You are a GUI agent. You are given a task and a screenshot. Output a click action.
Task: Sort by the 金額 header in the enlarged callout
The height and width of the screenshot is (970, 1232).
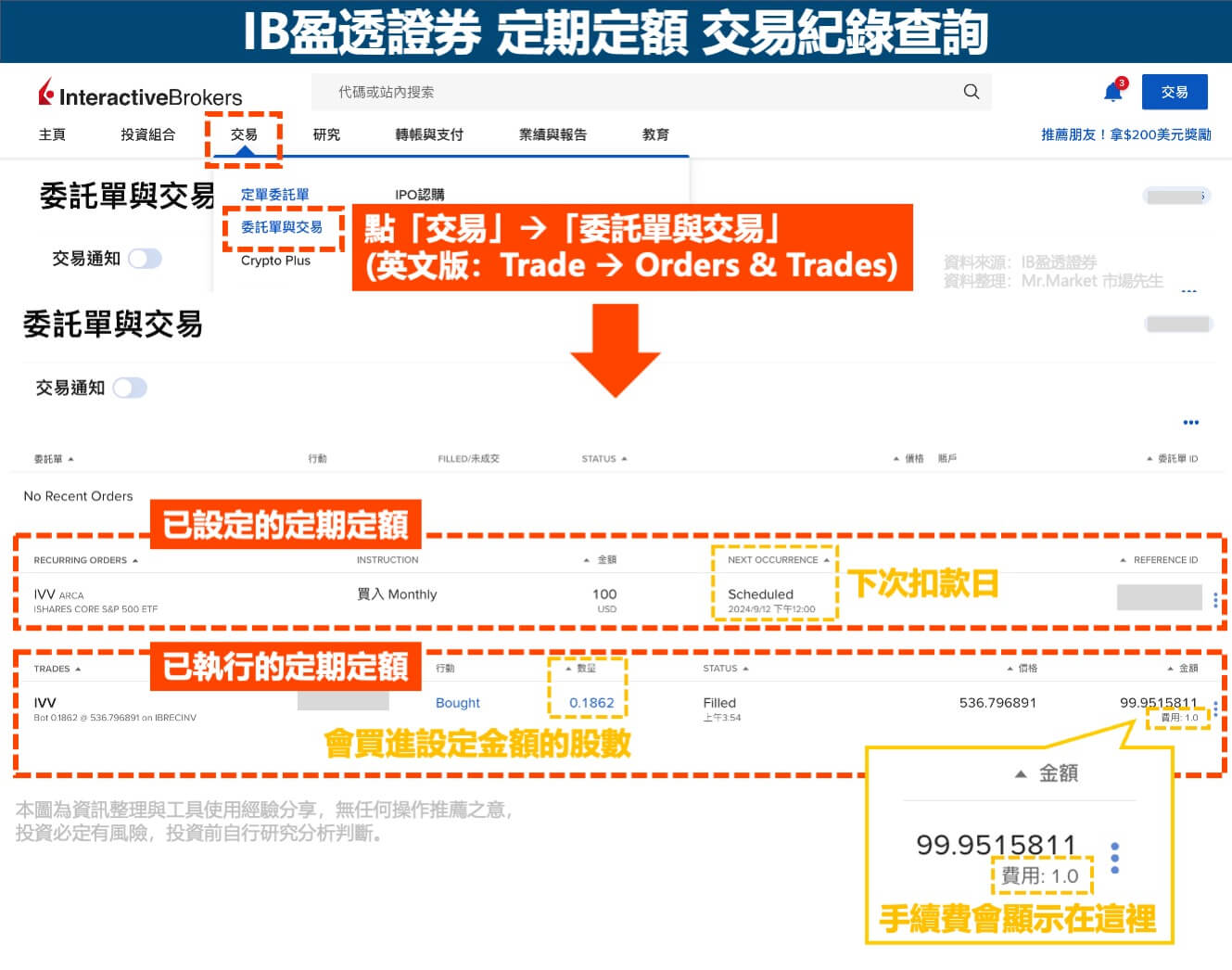tap(1047, 773)
